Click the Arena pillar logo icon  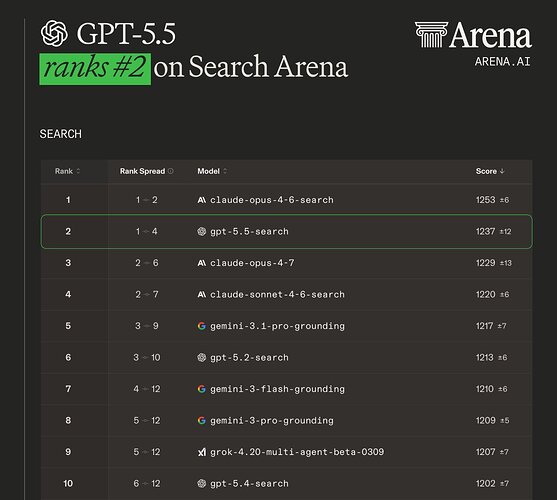click(x=431, y=34)
